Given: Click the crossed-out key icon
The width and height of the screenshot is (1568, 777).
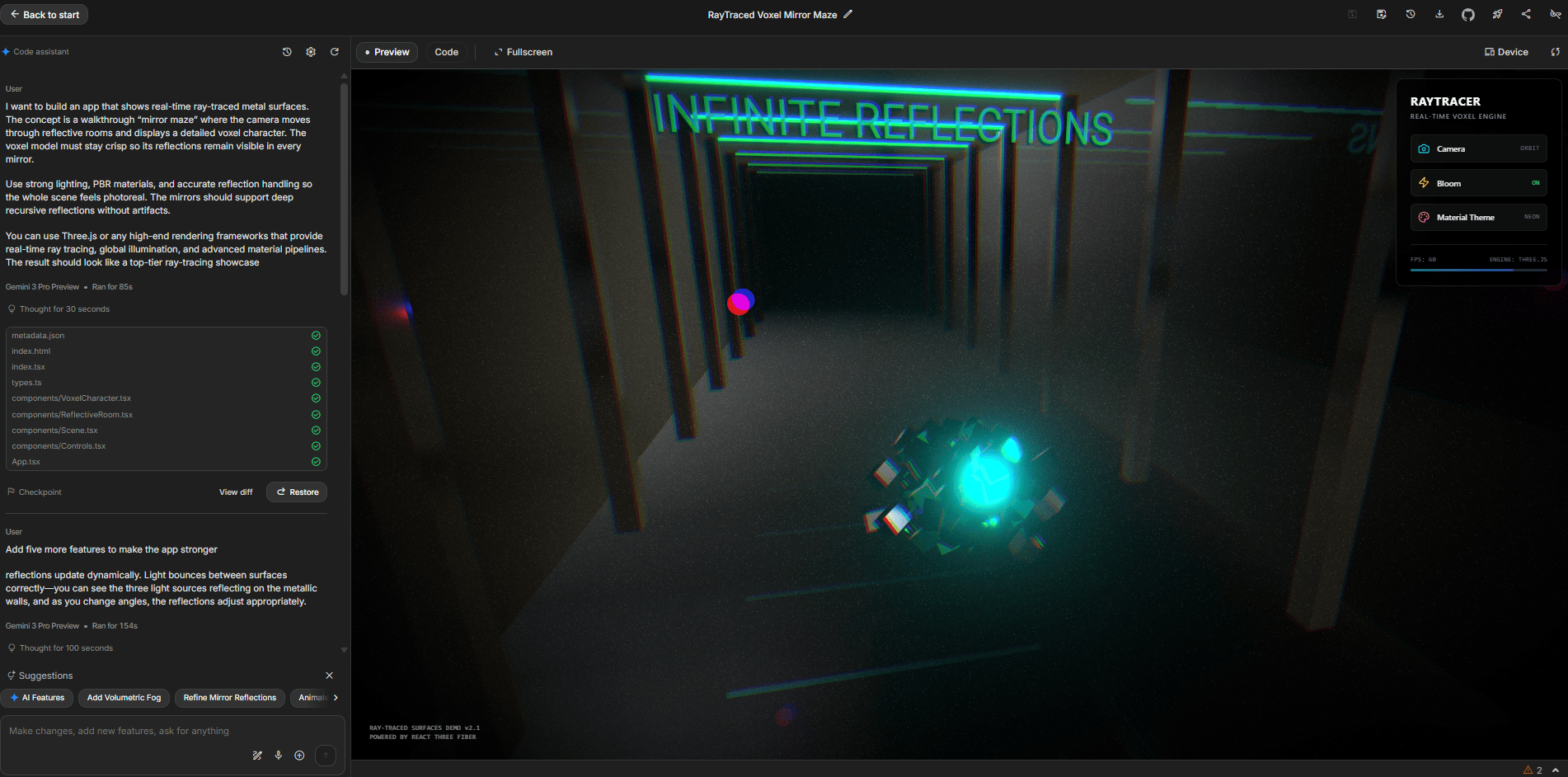Looking at the screenshot, I should click(1555, 14).
